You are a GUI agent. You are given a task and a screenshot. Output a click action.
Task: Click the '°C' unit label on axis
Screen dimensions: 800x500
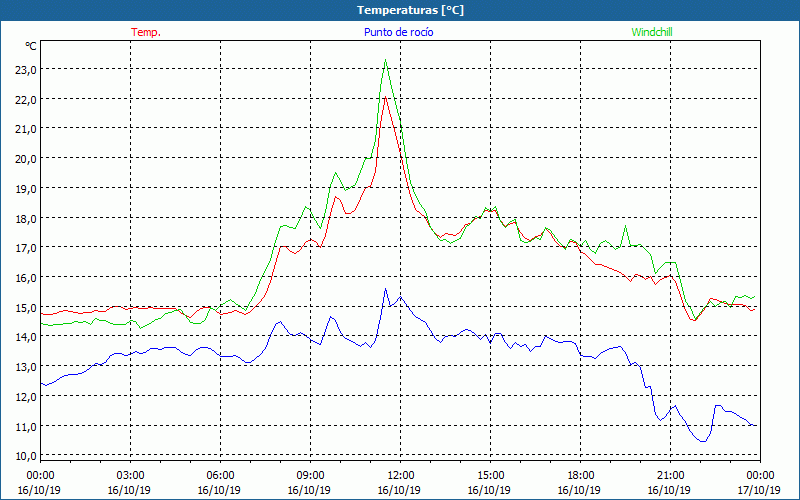coord(31,46)
